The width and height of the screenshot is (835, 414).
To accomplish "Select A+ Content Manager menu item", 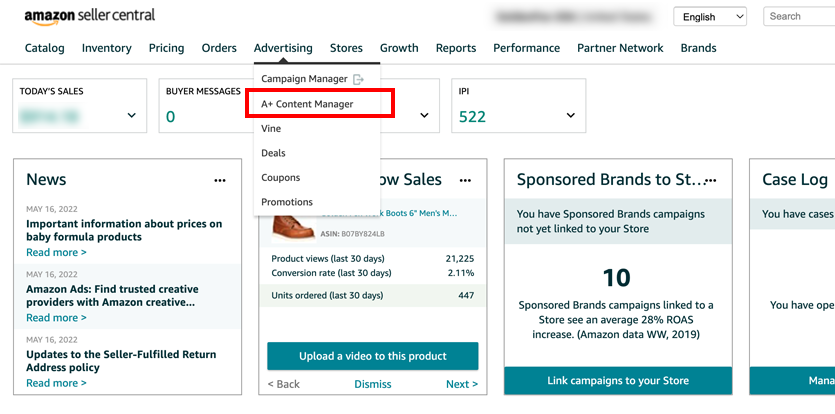I will pos(307,103).
